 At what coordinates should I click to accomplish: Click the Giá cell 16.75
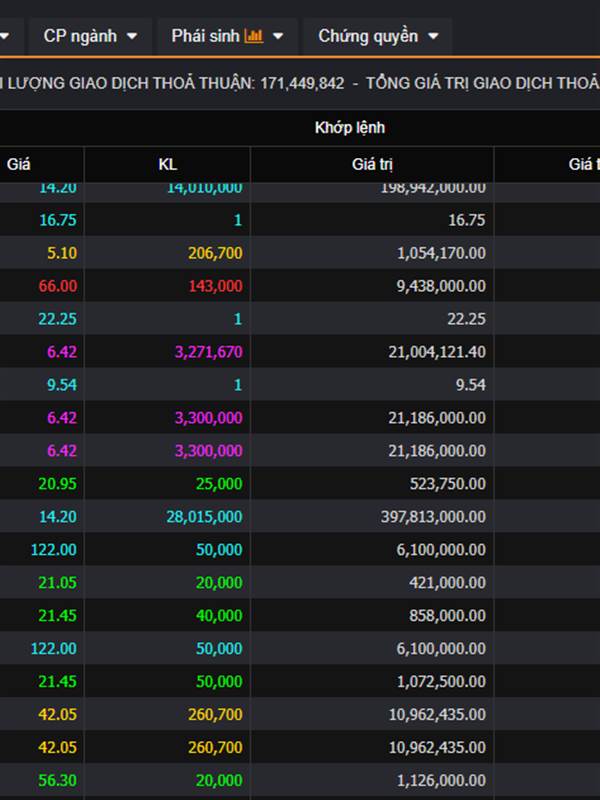58,220
